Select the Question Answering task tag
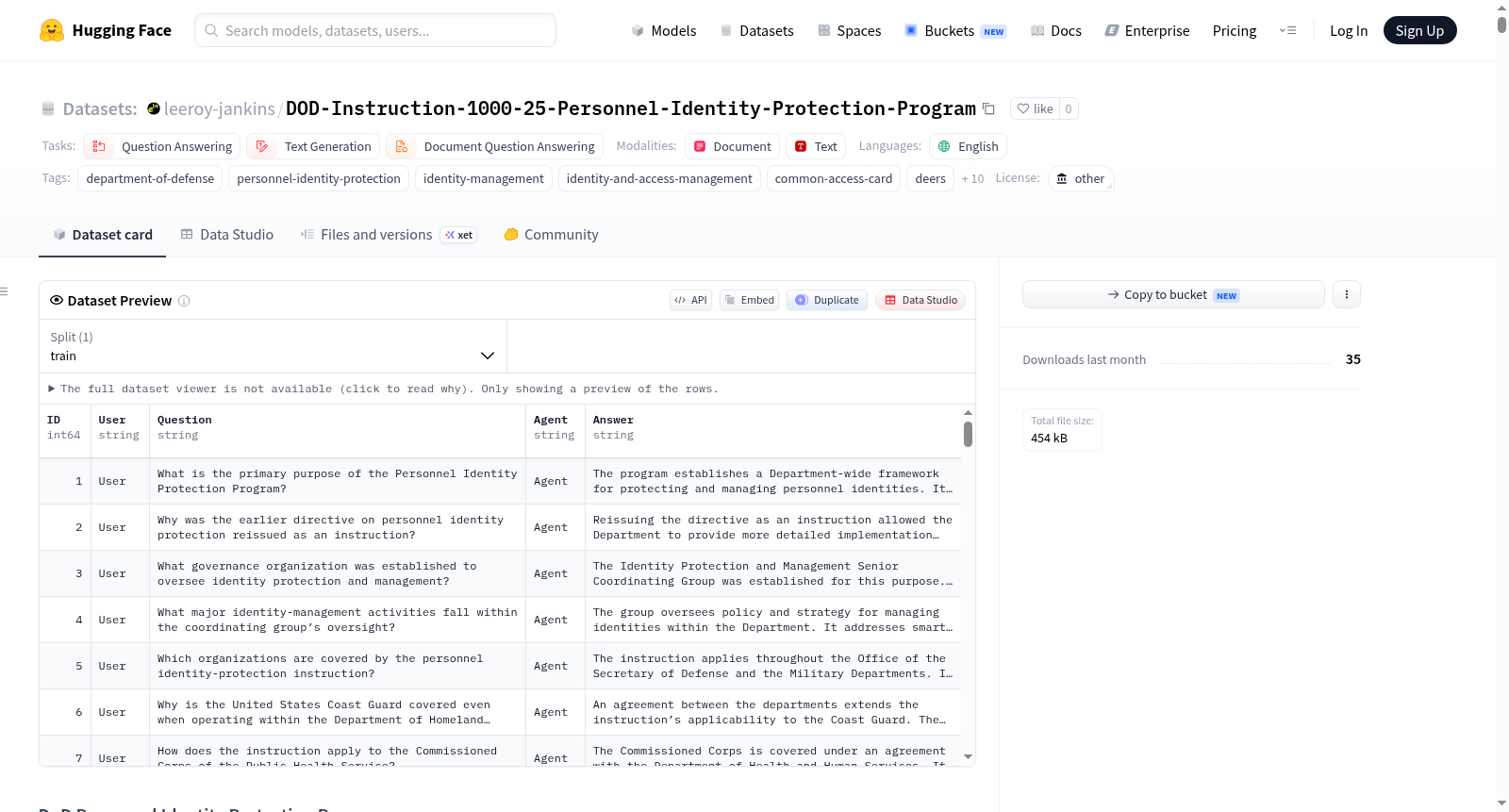 [162, 146]
